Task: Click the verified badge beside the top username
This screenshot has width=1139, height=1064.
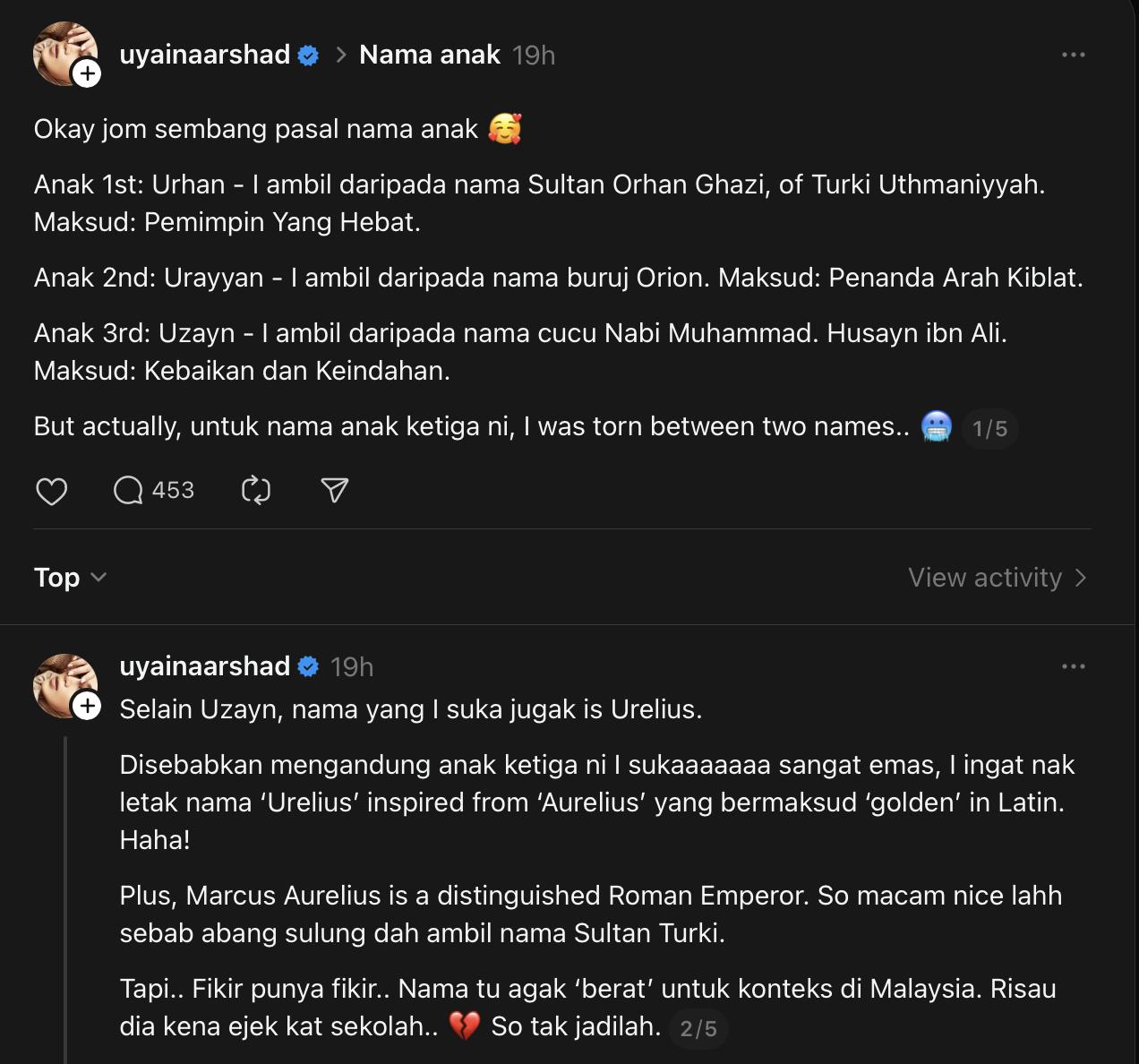Action: [308, 56]
